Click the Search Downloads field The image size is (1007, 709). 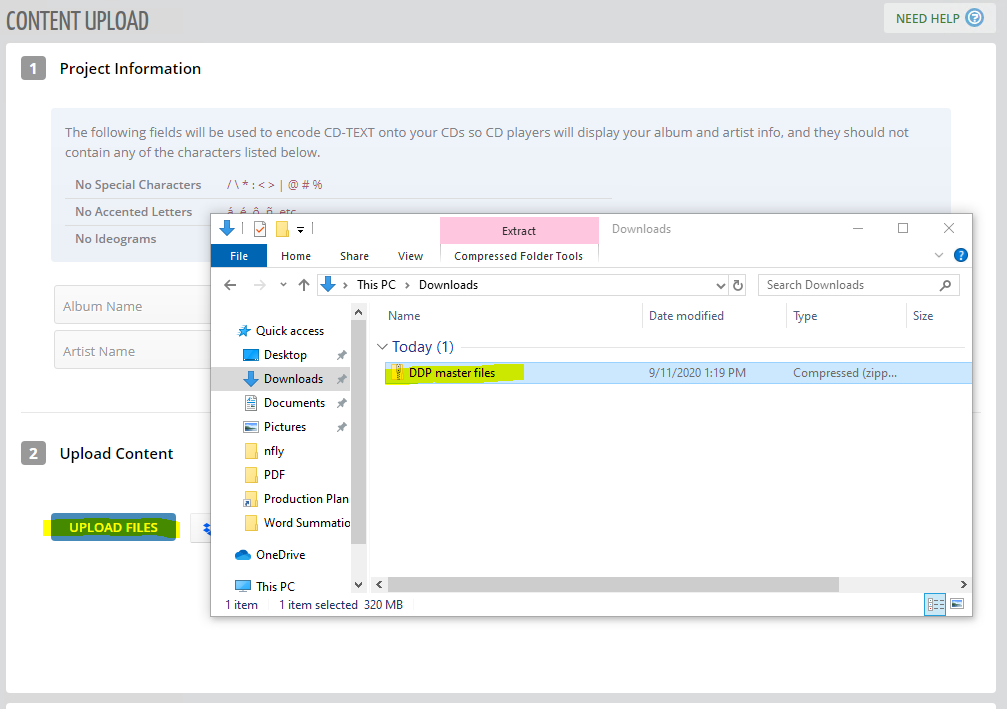(850, 285)
